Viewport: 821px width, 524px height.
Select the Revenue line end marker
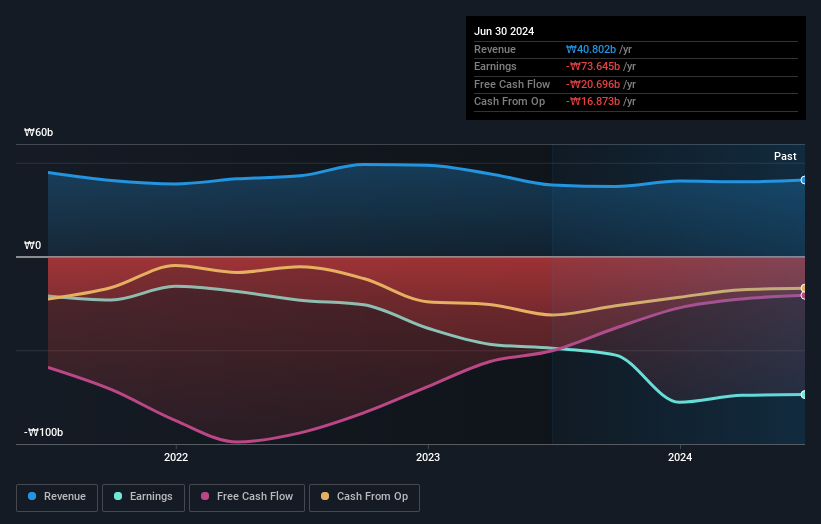804,180
